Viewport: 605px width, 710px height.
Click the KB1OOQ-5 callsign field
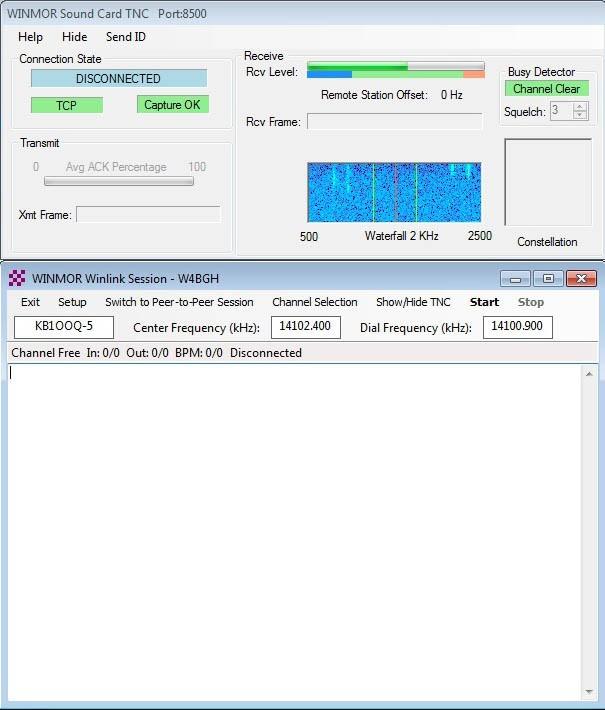[64, 327]
